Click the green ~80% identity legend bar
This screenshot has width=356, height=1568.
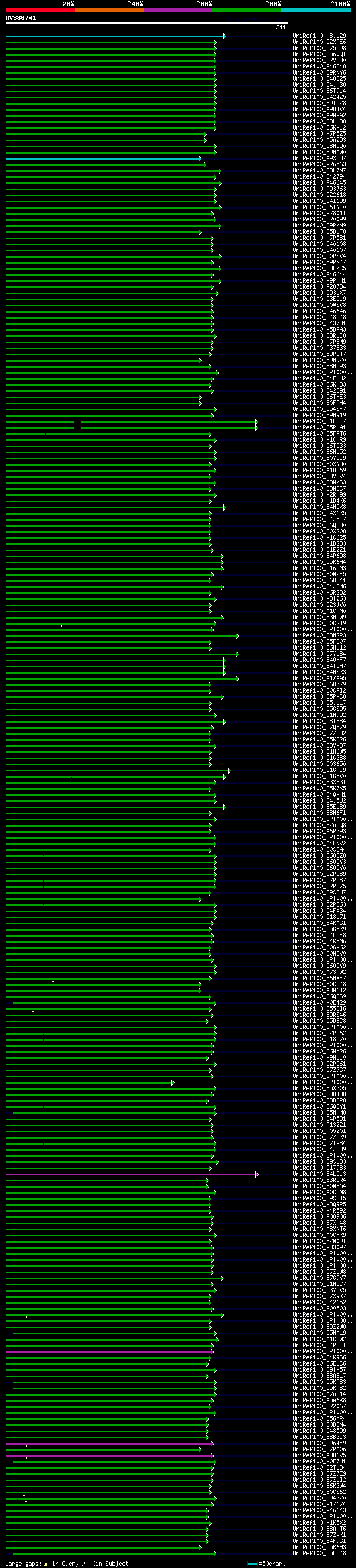247,10
